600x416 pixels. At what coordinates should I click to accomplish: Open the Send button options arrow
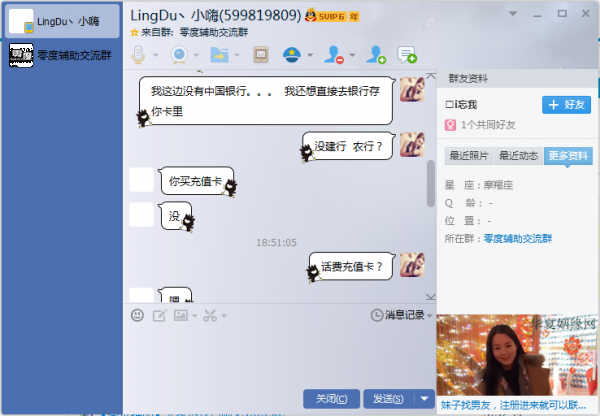(x=424, y=399)
